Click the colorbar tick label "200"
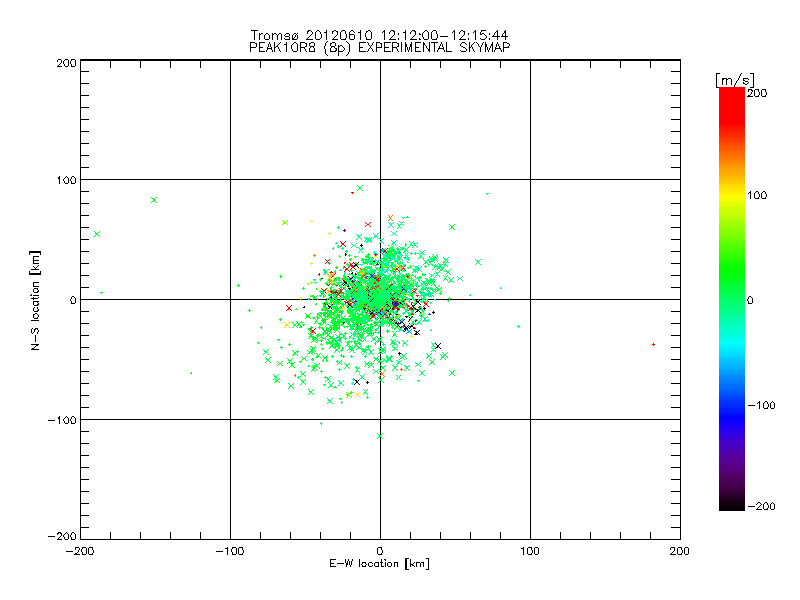Screen dimensions: 800x600 point(757,93)
